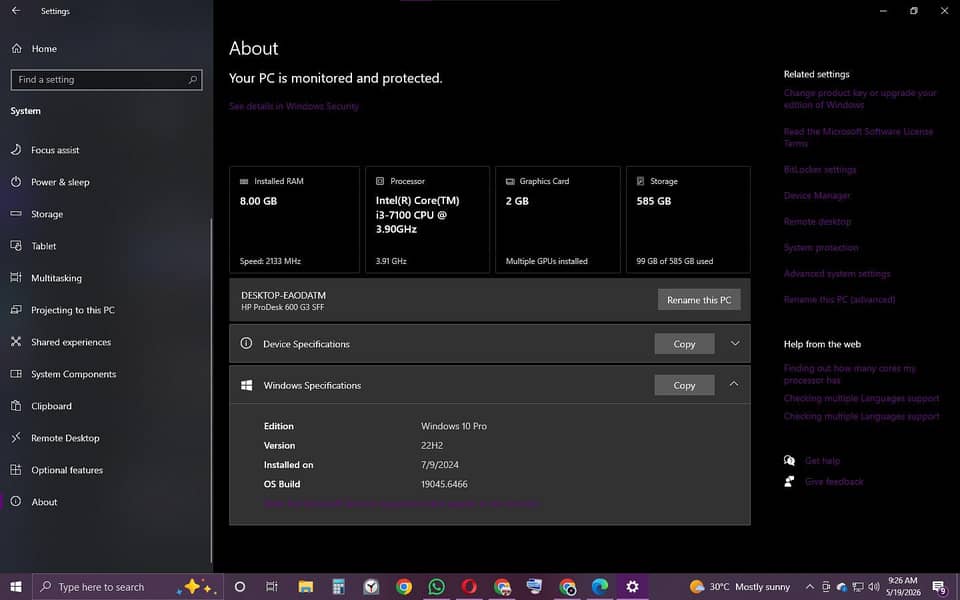The height and width of the screenshot is (600, 960).
Task: Open Read the Microsoft Software License Terms
Action: pyautogui.click(x=858, y=137)
